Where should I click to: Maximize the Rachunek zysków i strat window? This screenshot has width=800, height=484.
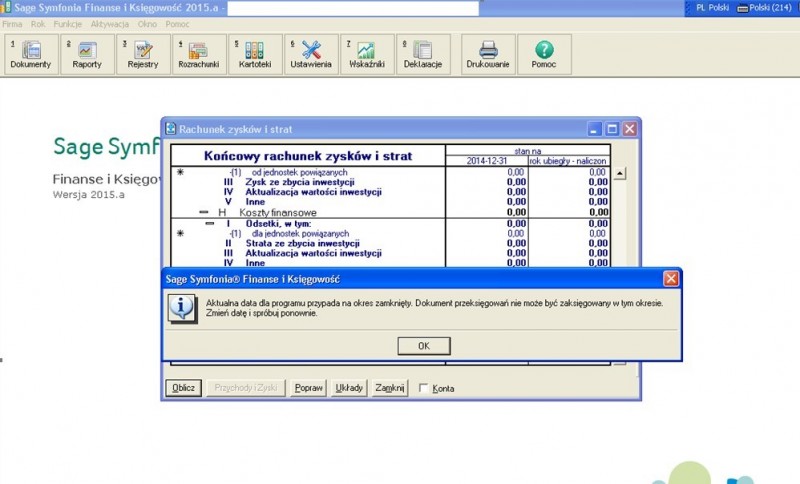point(612,129)
